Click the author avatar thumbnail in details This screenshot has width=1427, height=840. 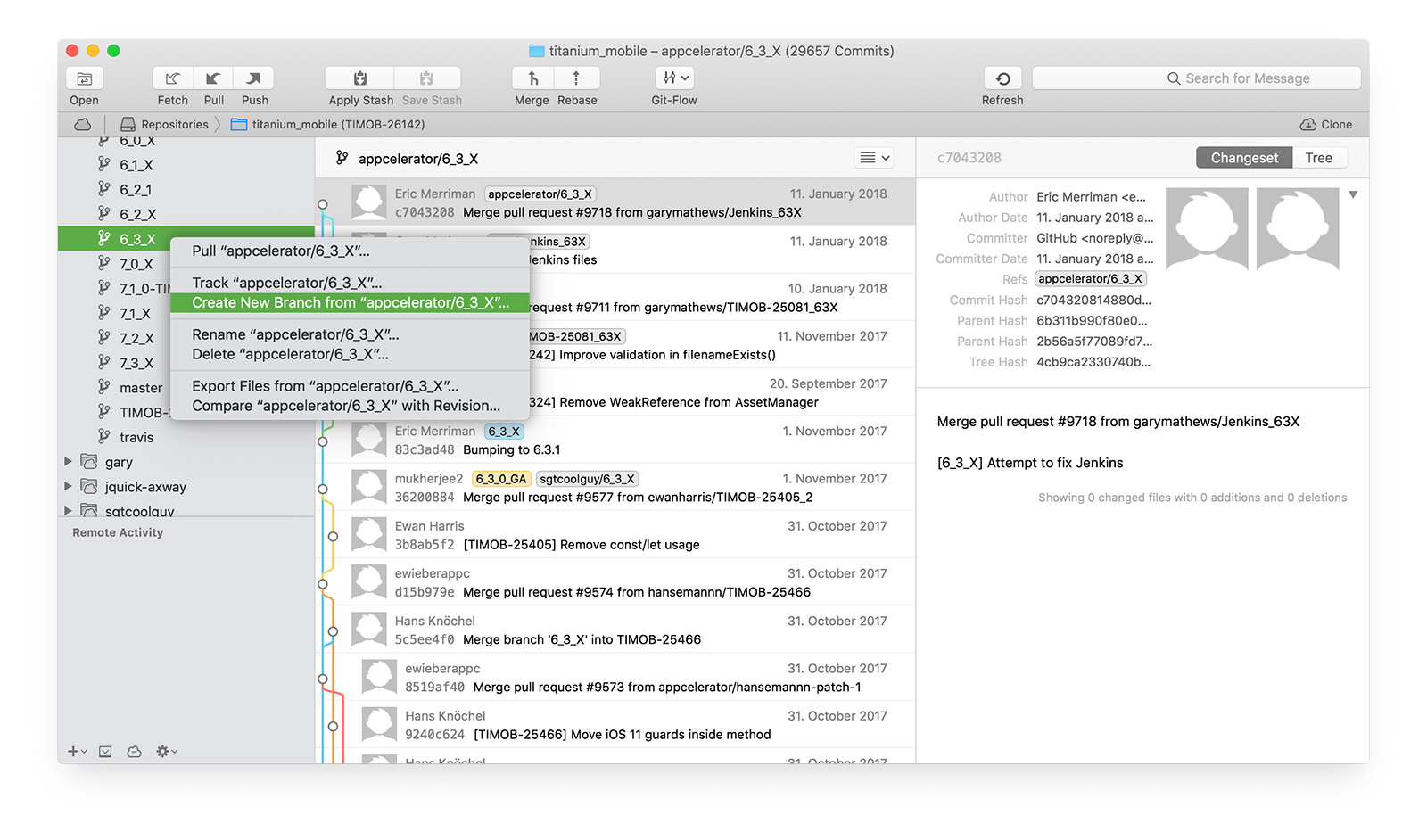pos(1206,228)
